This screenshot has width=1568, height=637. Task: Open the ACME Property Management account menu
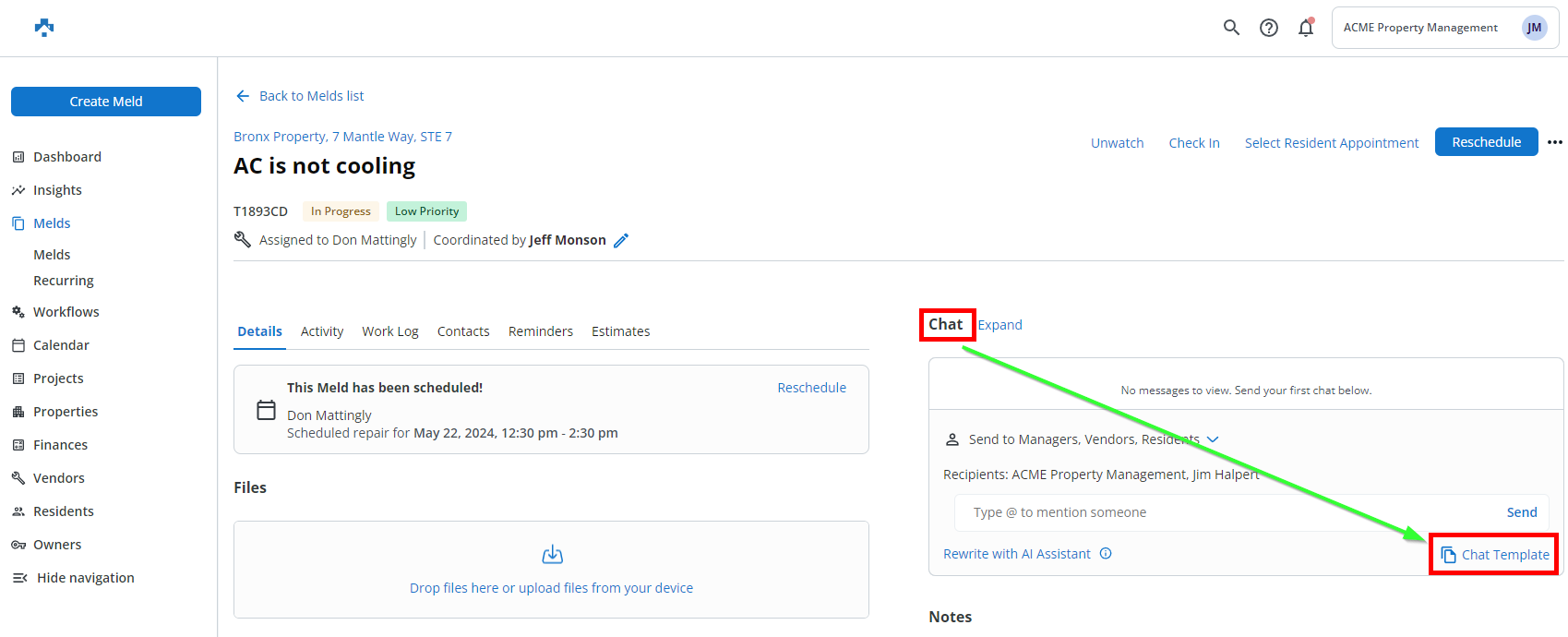point(1444,28)
